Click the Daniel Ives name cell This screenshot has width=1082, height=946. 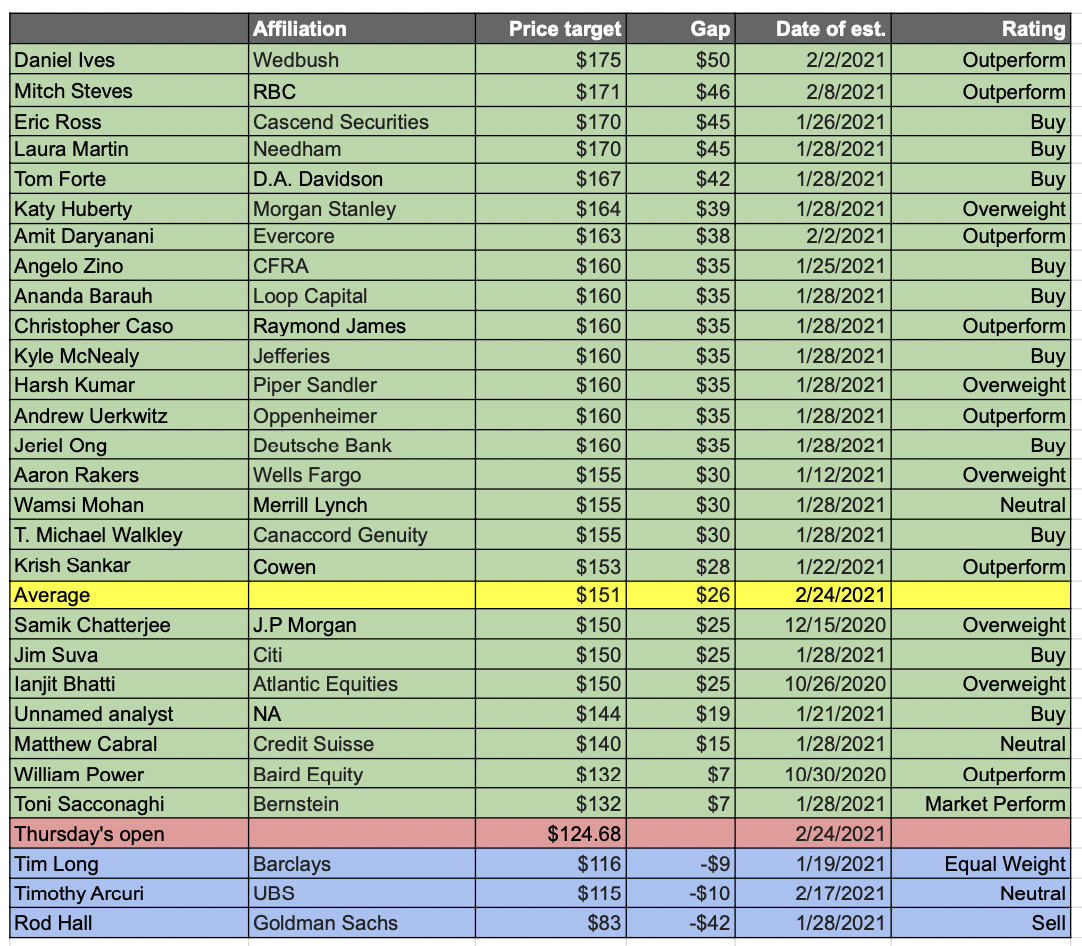click(x=129, y=59)
